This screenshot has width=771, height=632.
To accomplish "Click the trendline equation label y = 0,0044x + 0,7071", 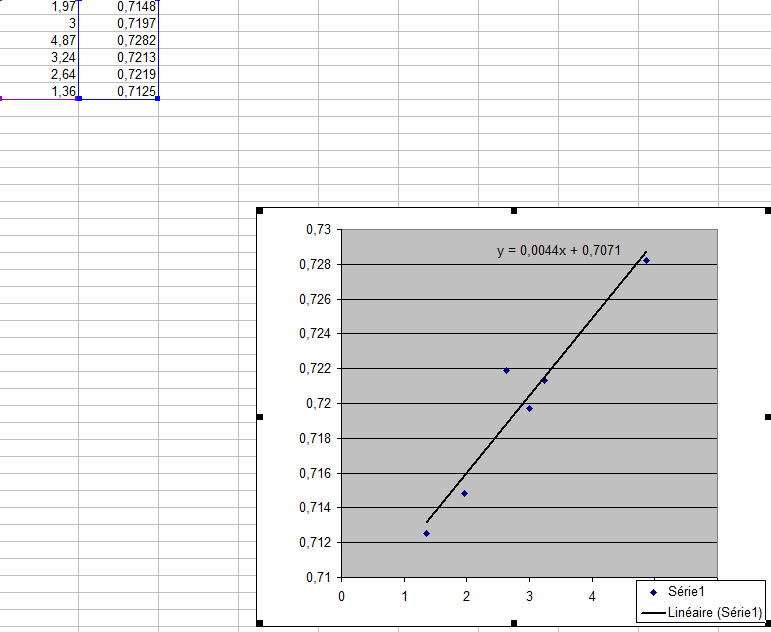I will pyautogui.click(x=559, y=250).
